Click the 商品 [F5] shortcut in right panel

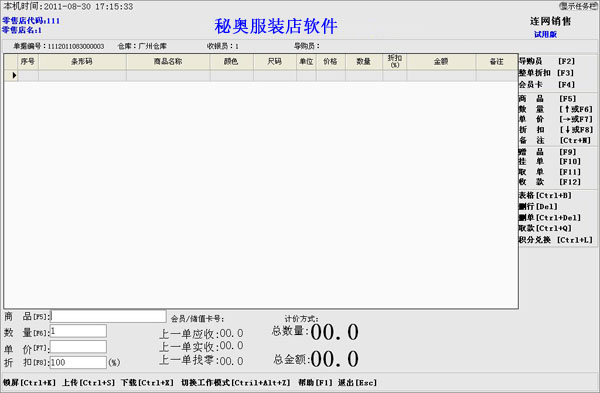[547, 99]
